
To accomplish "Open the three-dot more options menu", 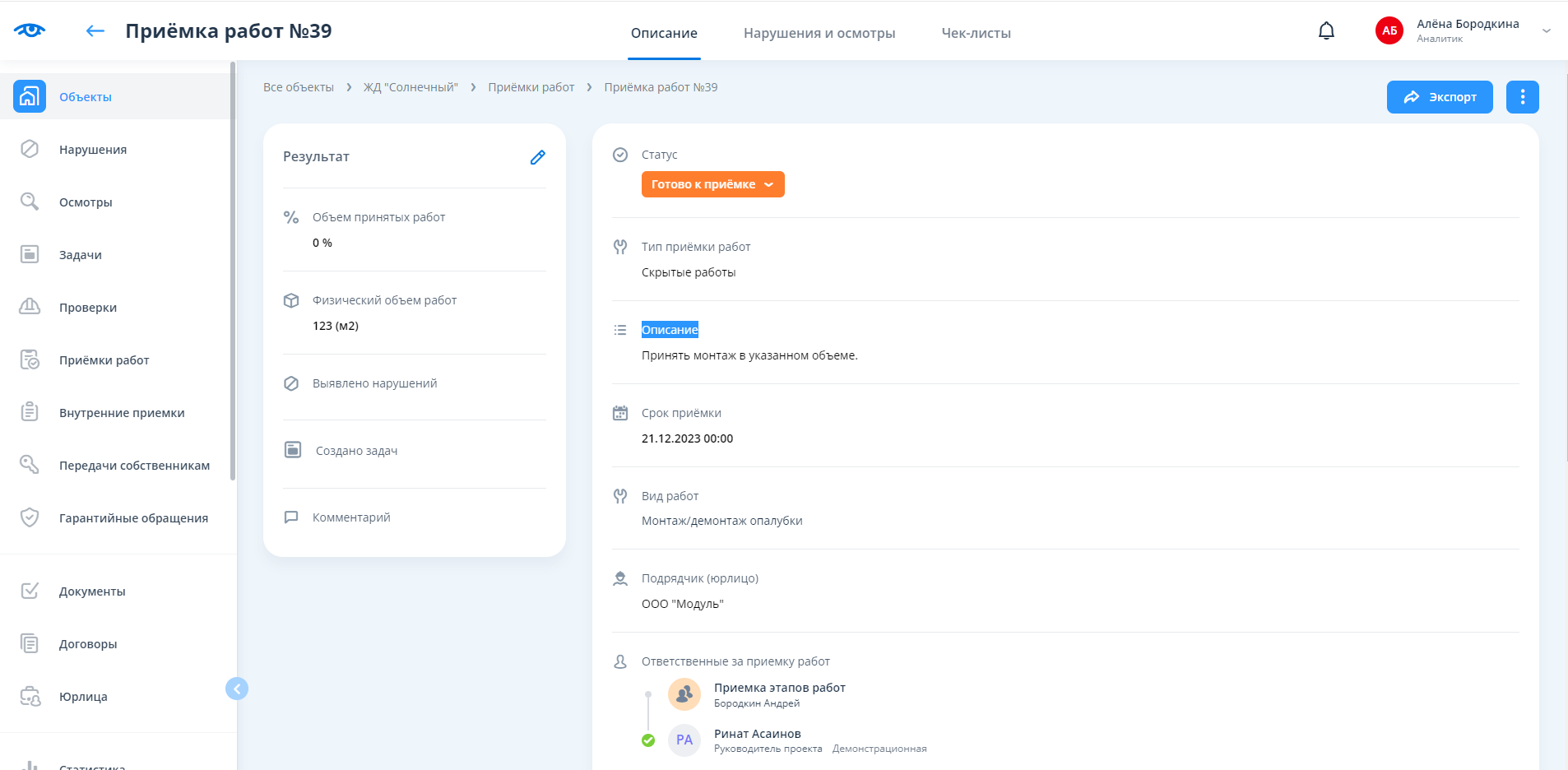I will tap(1522, 97).
